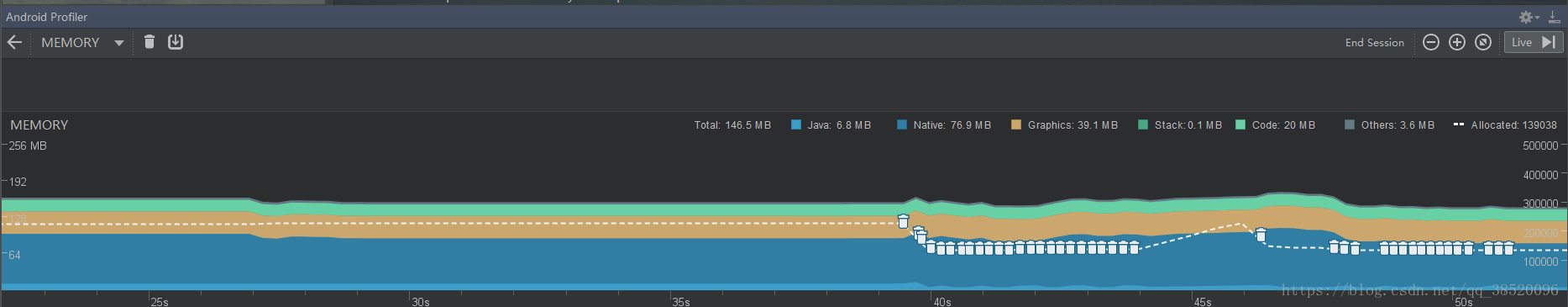Click the Allocated dashed-line legend marker
Screen dimensions: 1568x307
click(x=1458, y=124)
